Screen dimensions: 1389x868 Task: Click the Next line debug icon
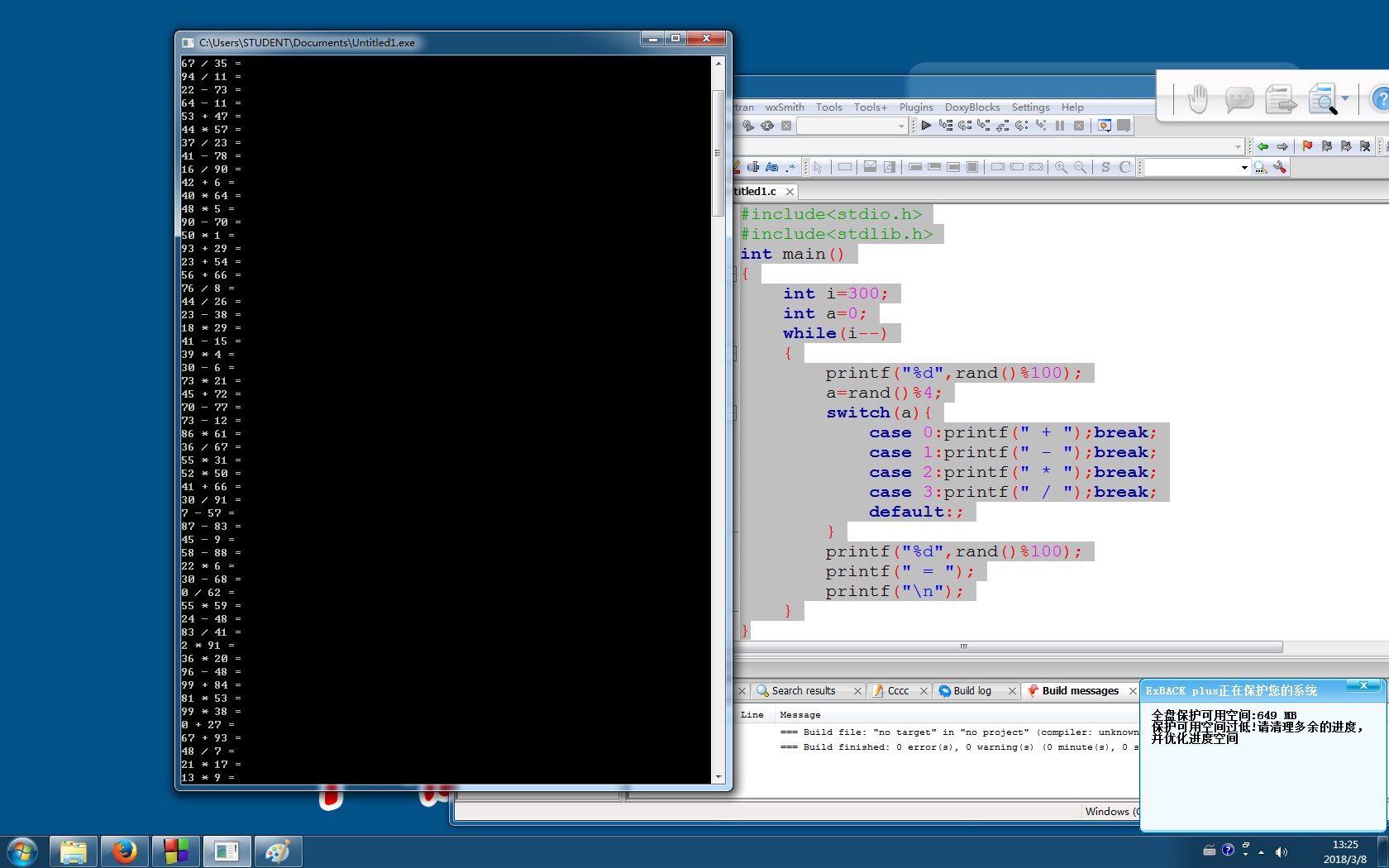coord(965,126)
